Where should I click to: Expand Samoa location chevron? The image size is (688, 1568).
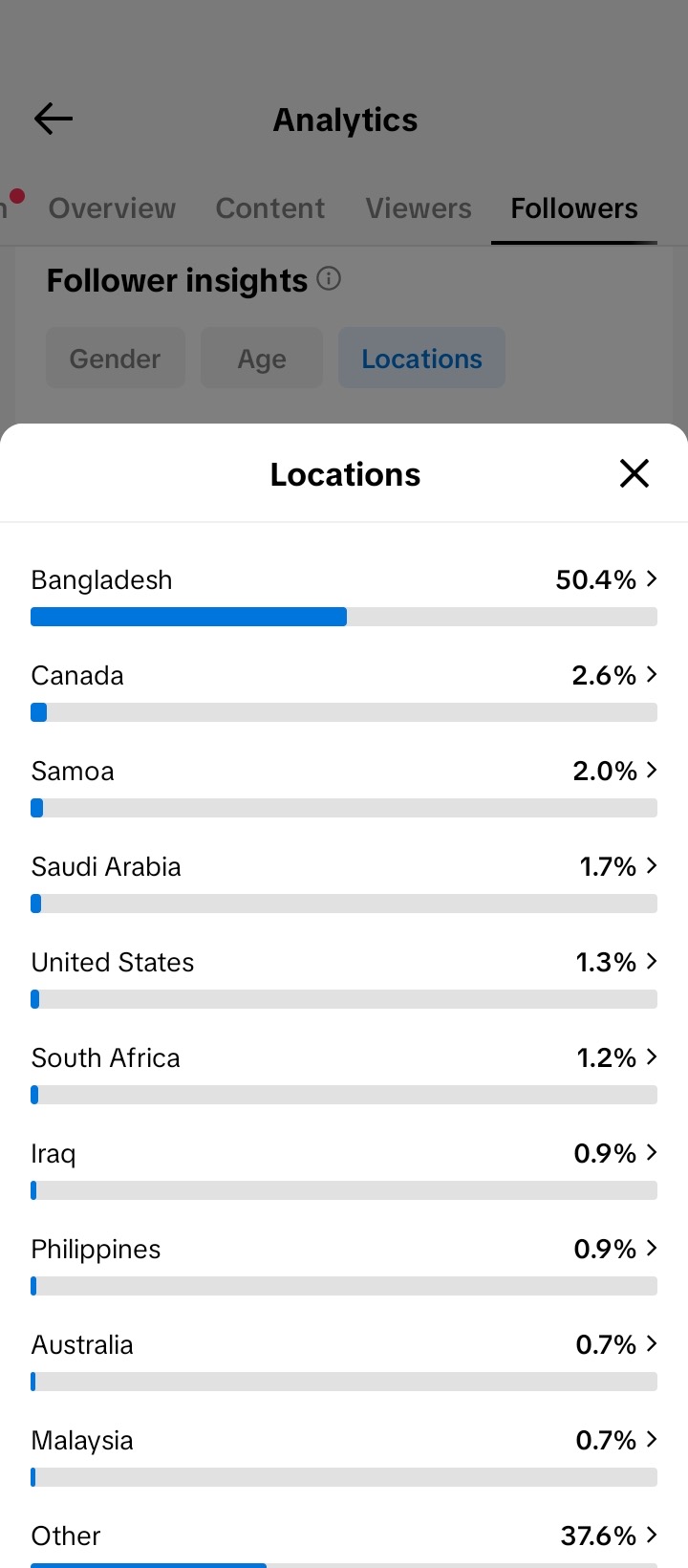[652, 770]
